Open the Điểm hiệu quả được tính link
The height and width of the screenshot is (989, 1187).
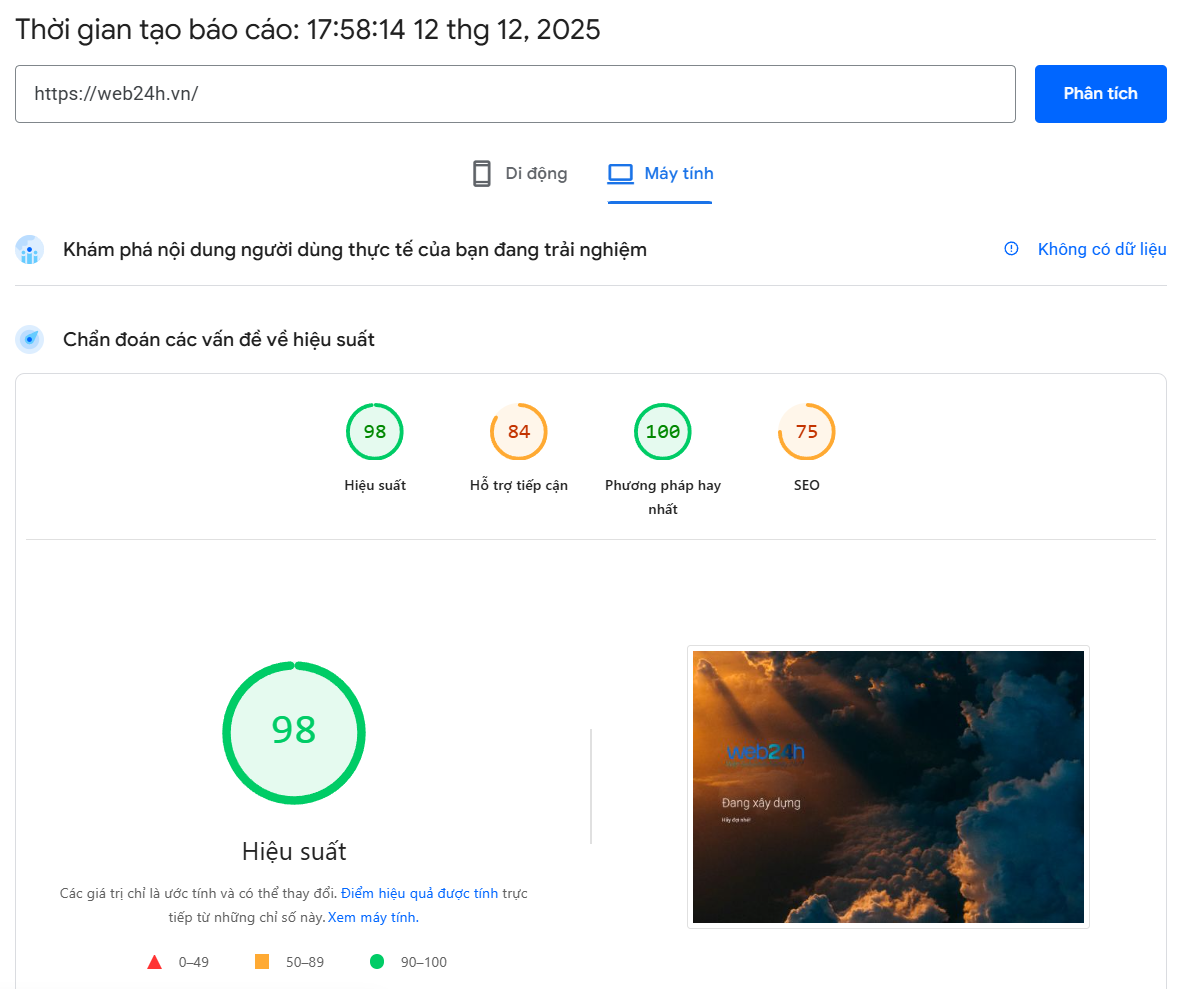pos(419,893)
